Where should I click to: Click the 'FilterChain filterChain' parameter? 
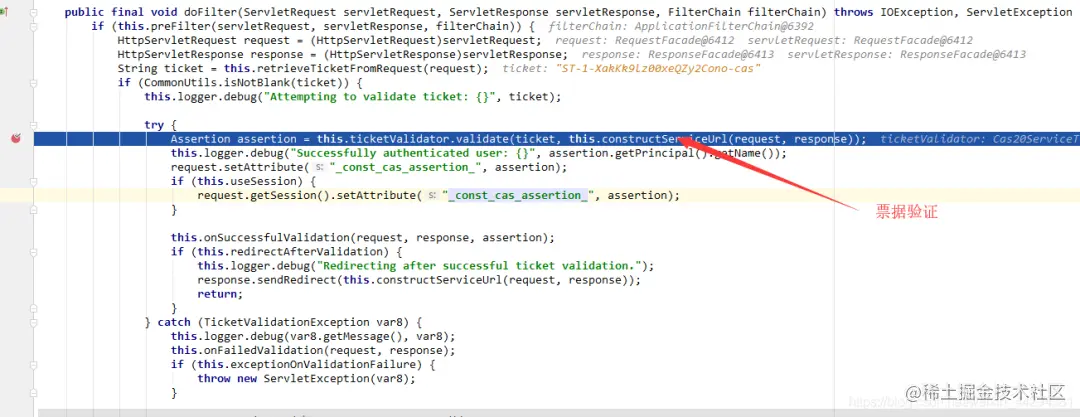coord(747,12)
